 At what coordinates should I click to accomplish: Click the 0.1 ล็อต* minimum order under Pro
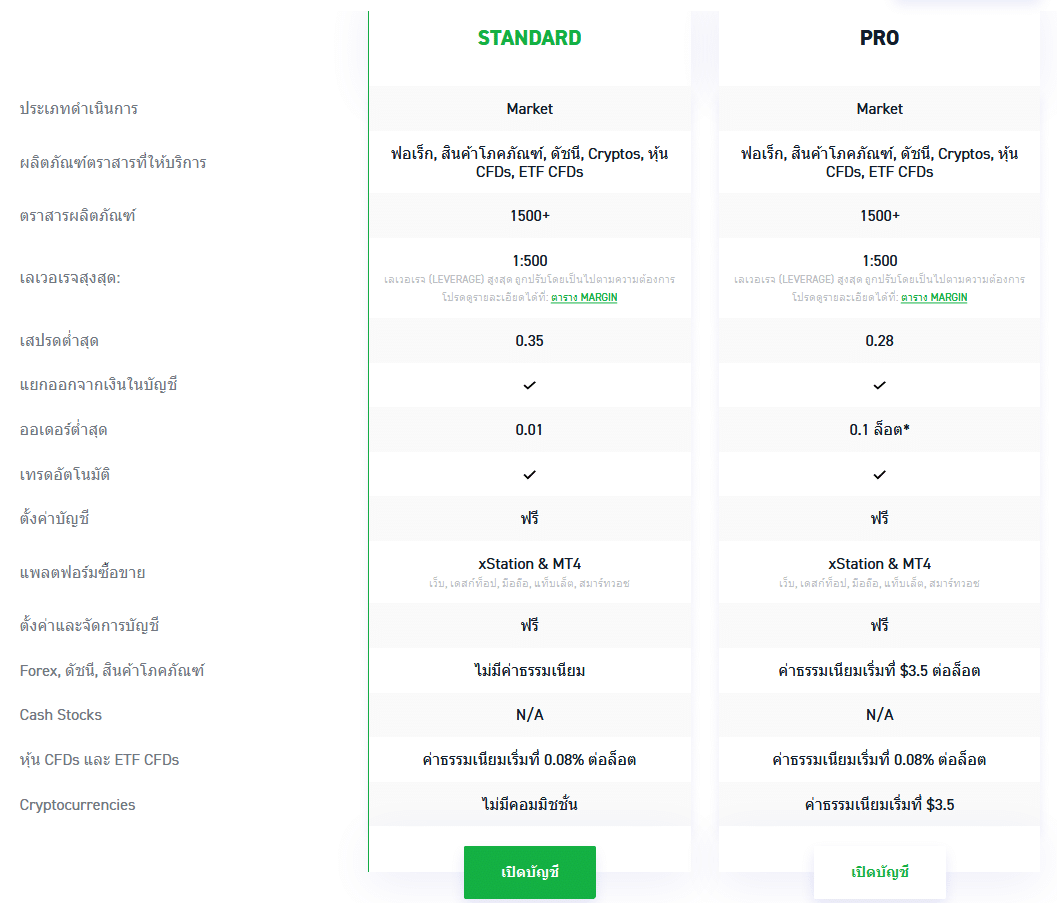tap(879, 429)
